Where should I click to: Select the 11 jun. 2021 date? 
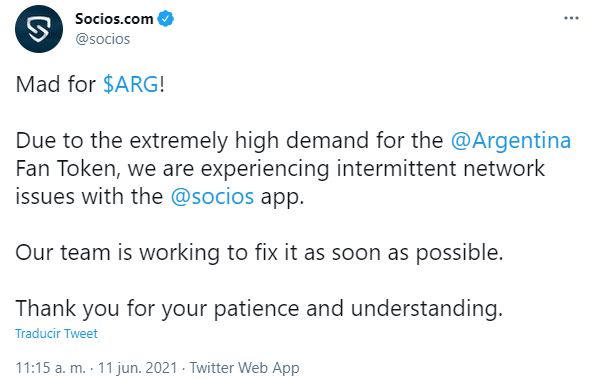(x=138, y=368)
